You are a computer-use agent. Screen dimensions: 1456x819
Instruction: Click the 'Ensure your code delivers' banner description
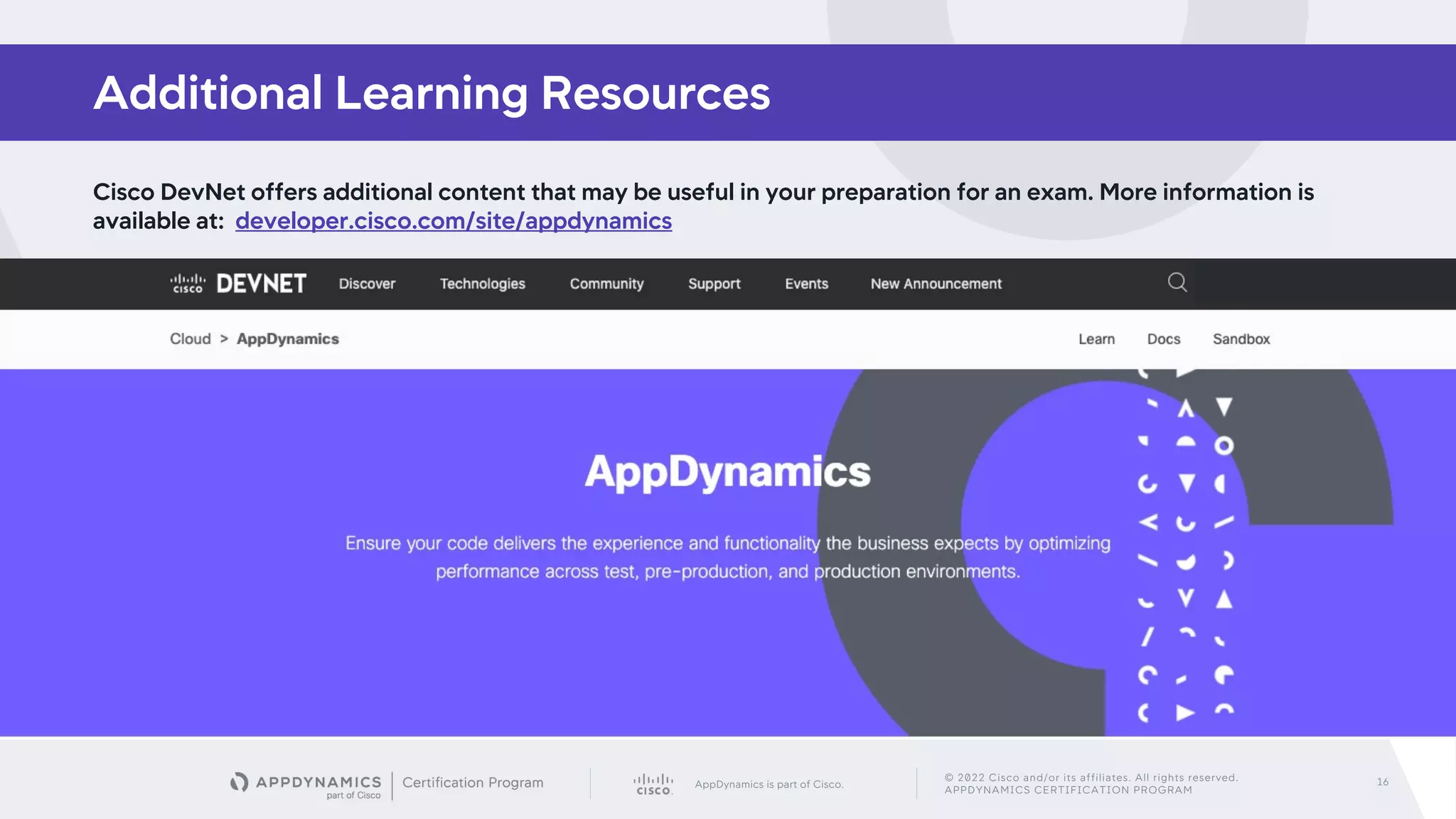point(728,557)
